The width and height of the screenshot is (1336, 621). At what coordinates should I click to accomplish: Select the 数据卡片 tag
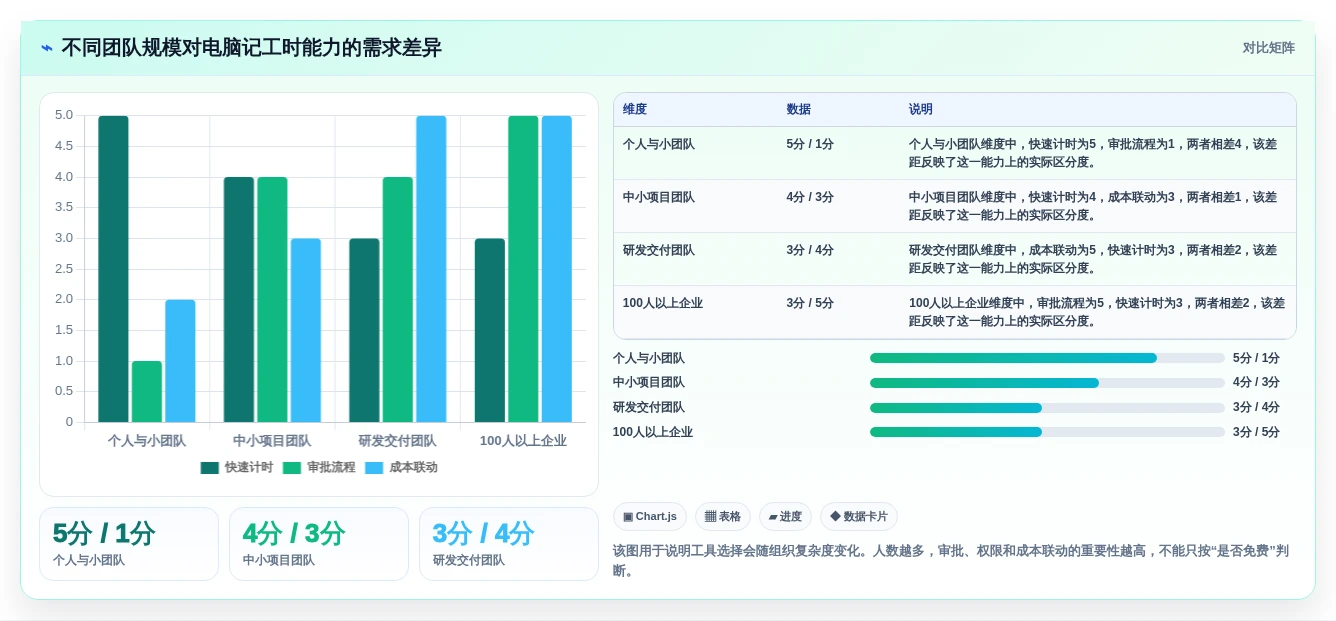[859, 517]
